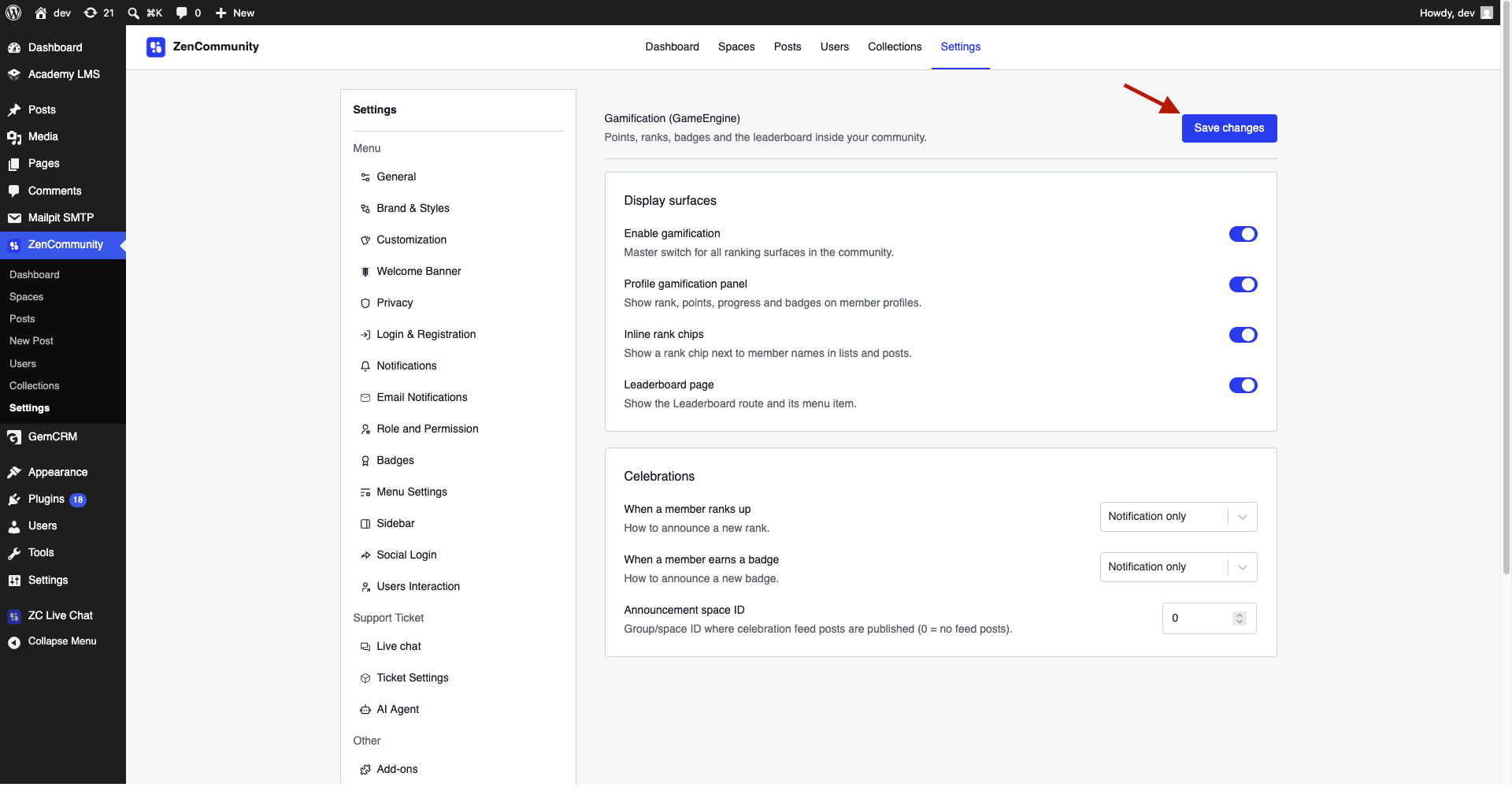
Task: Open the dev site home icon
Action: (x=41, y=13)
